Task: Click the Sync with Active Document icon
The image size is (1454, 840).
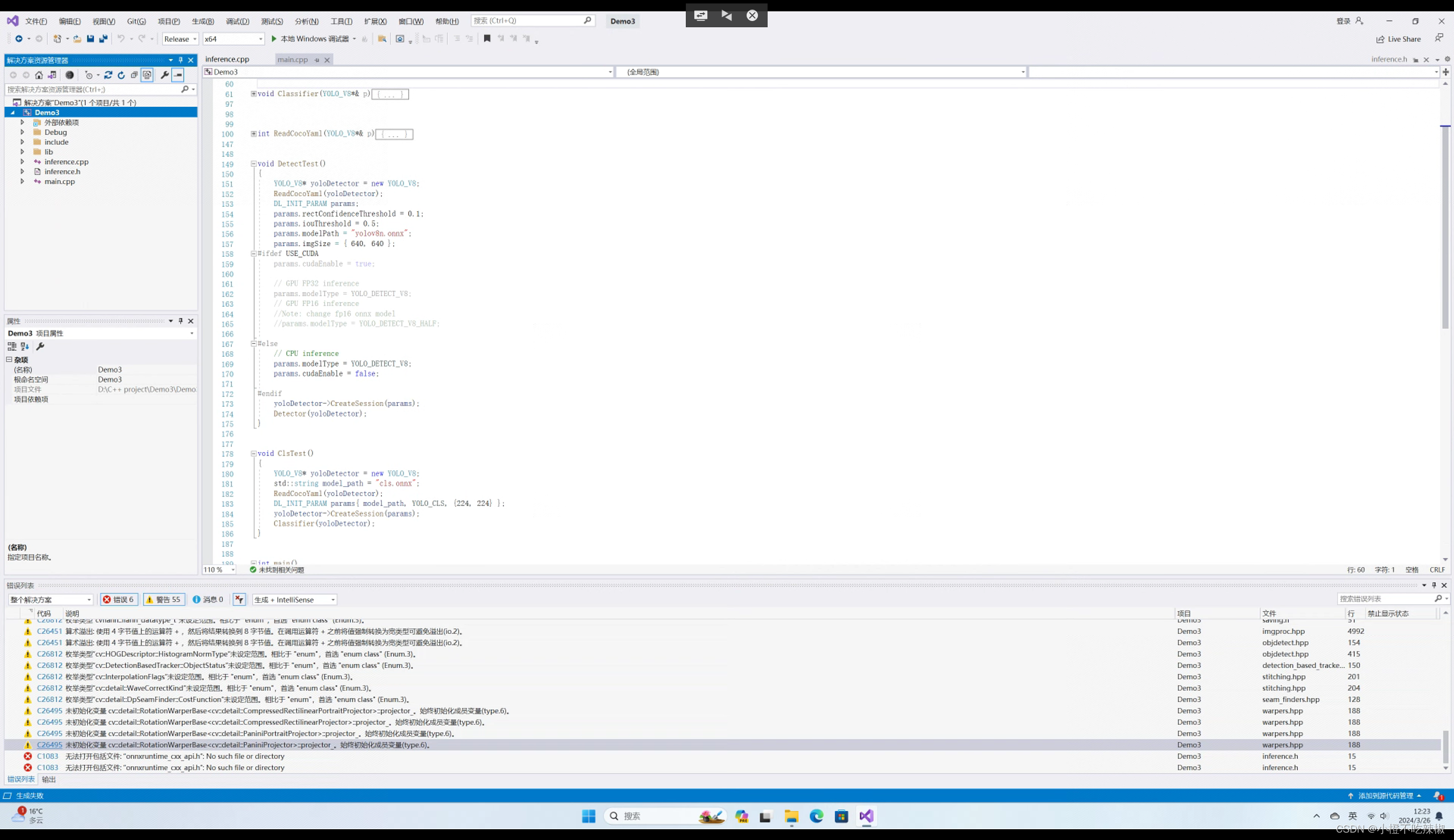Action: (108, 75)
